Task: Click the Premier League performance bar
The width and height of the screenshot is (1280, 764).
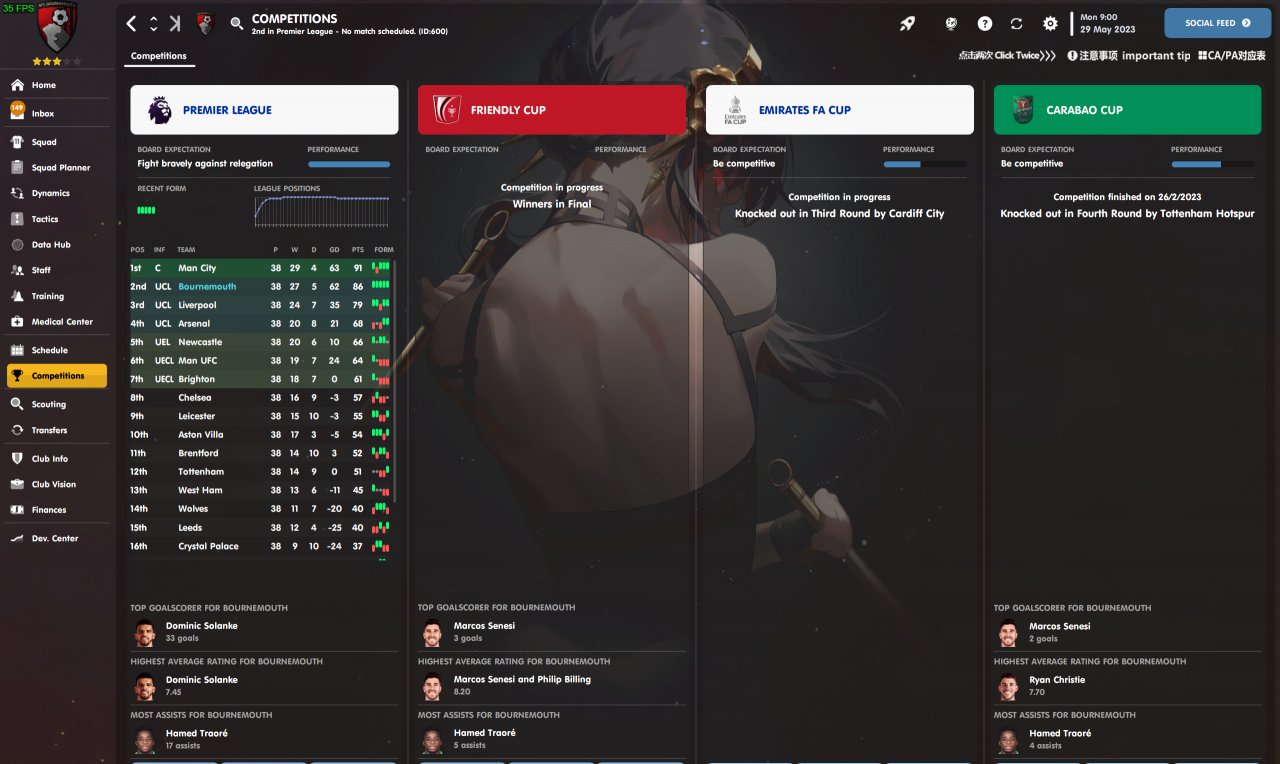Action: (349, 164)
